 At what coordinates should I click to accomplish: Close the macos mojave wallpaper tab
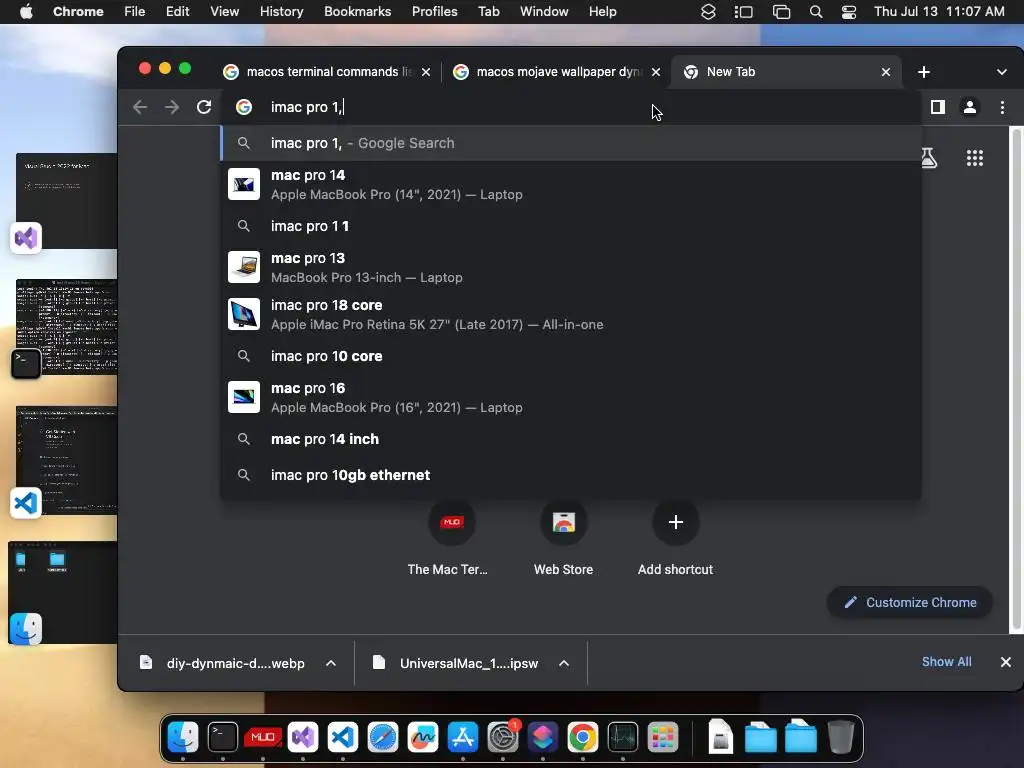(x=656, y=72)
